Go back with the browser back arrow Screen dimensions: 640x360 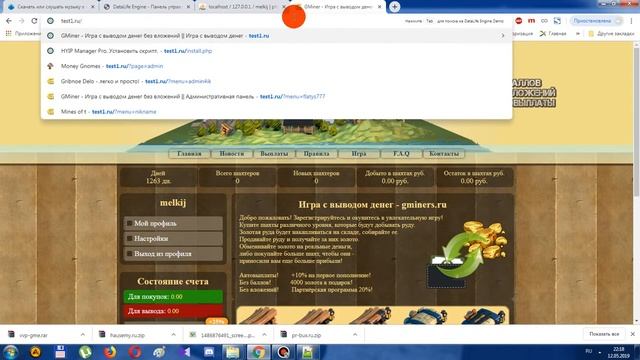[x=9, y=21]
